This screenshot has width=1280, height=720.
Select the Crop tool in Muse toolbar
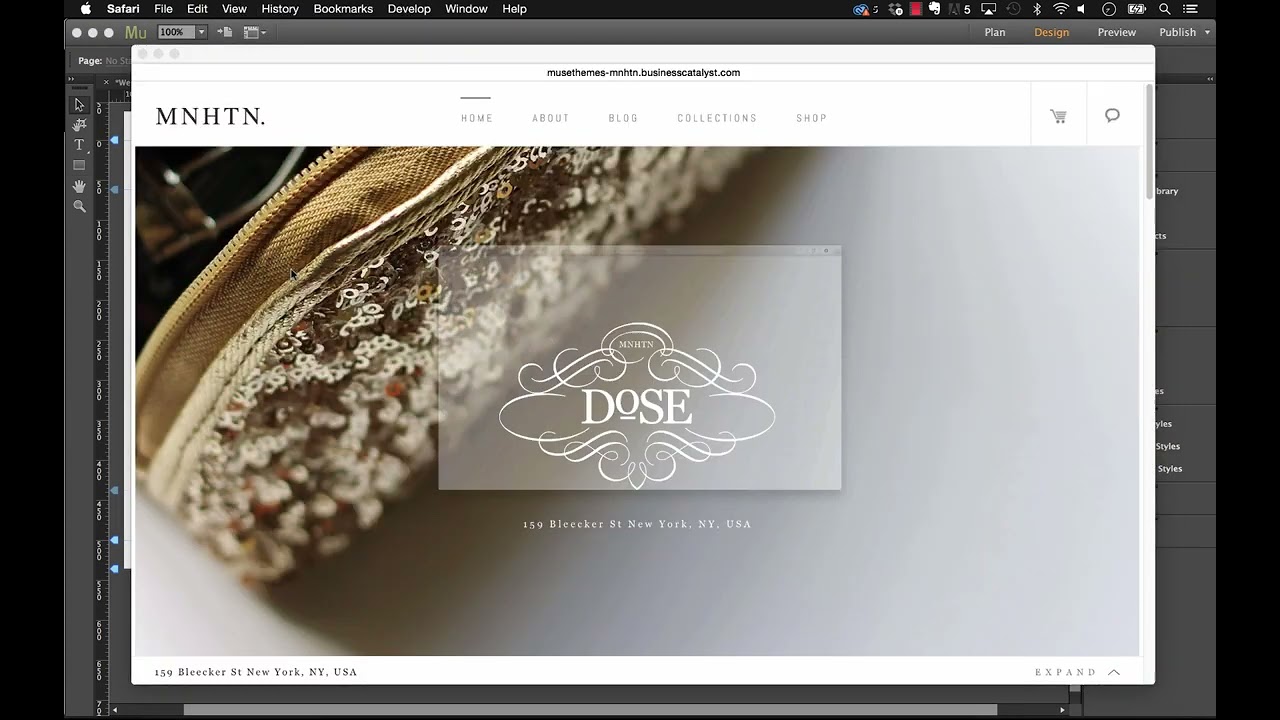tap(79, 125)
